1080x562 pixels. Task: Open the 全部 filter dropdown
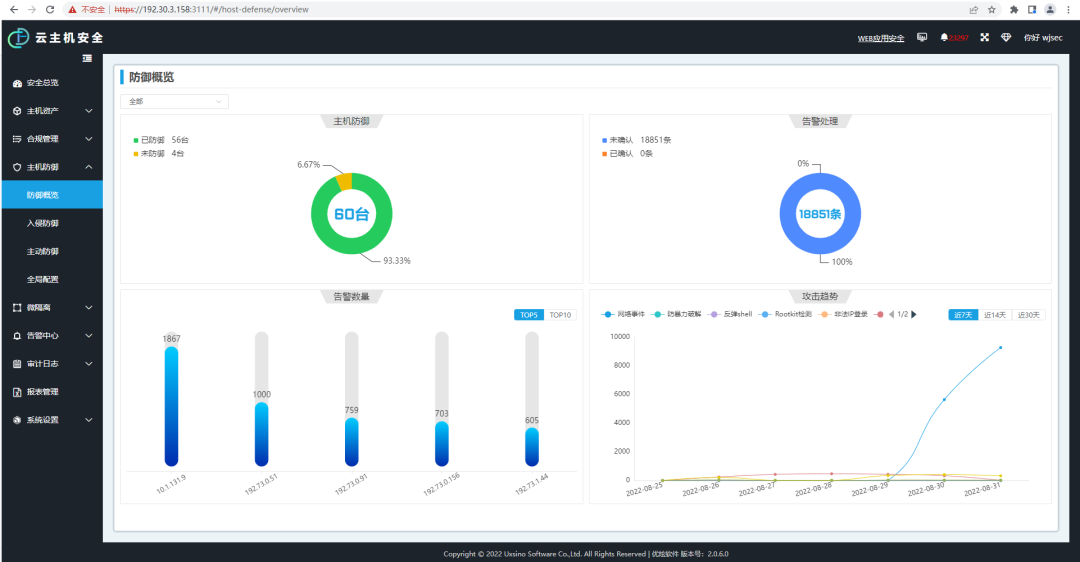tap(174, 101)
